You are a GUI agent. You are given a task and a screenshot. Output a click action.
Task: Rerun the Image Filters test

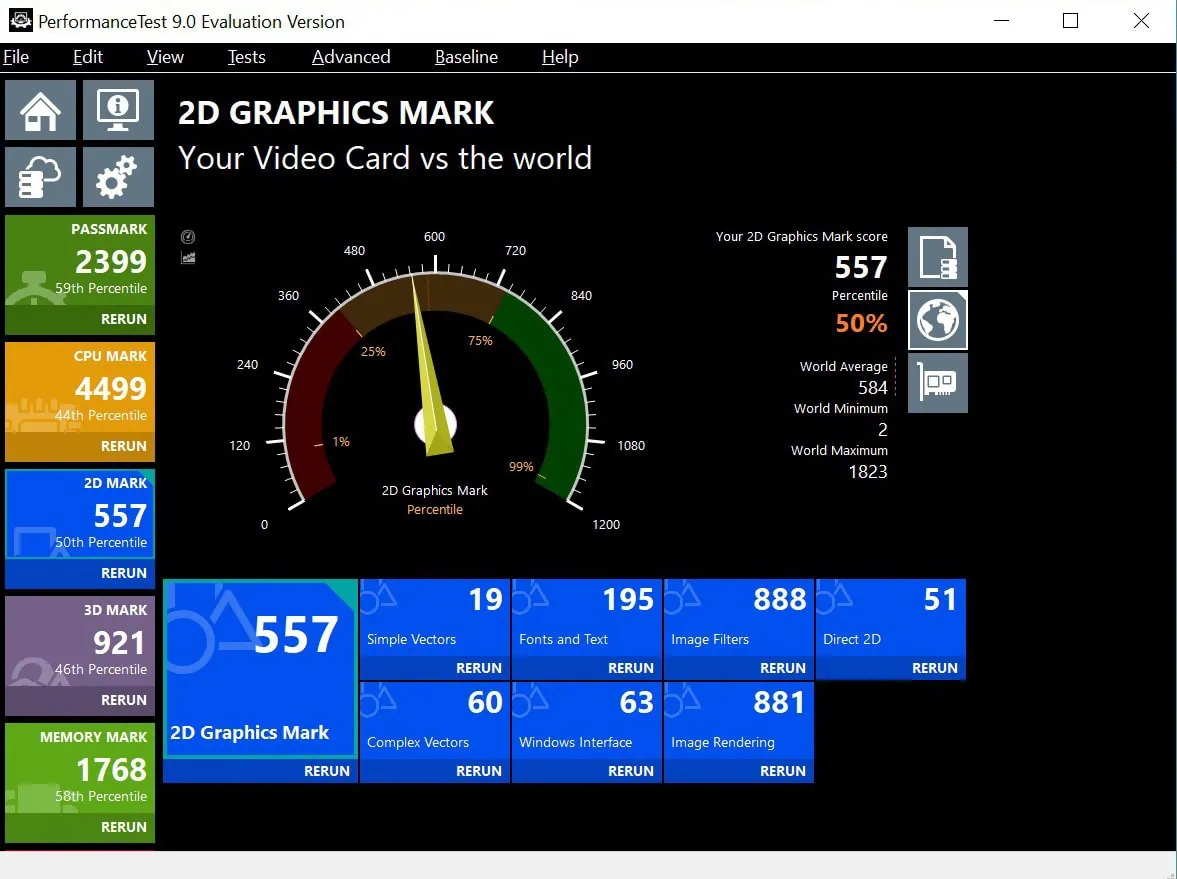(782, 668)
